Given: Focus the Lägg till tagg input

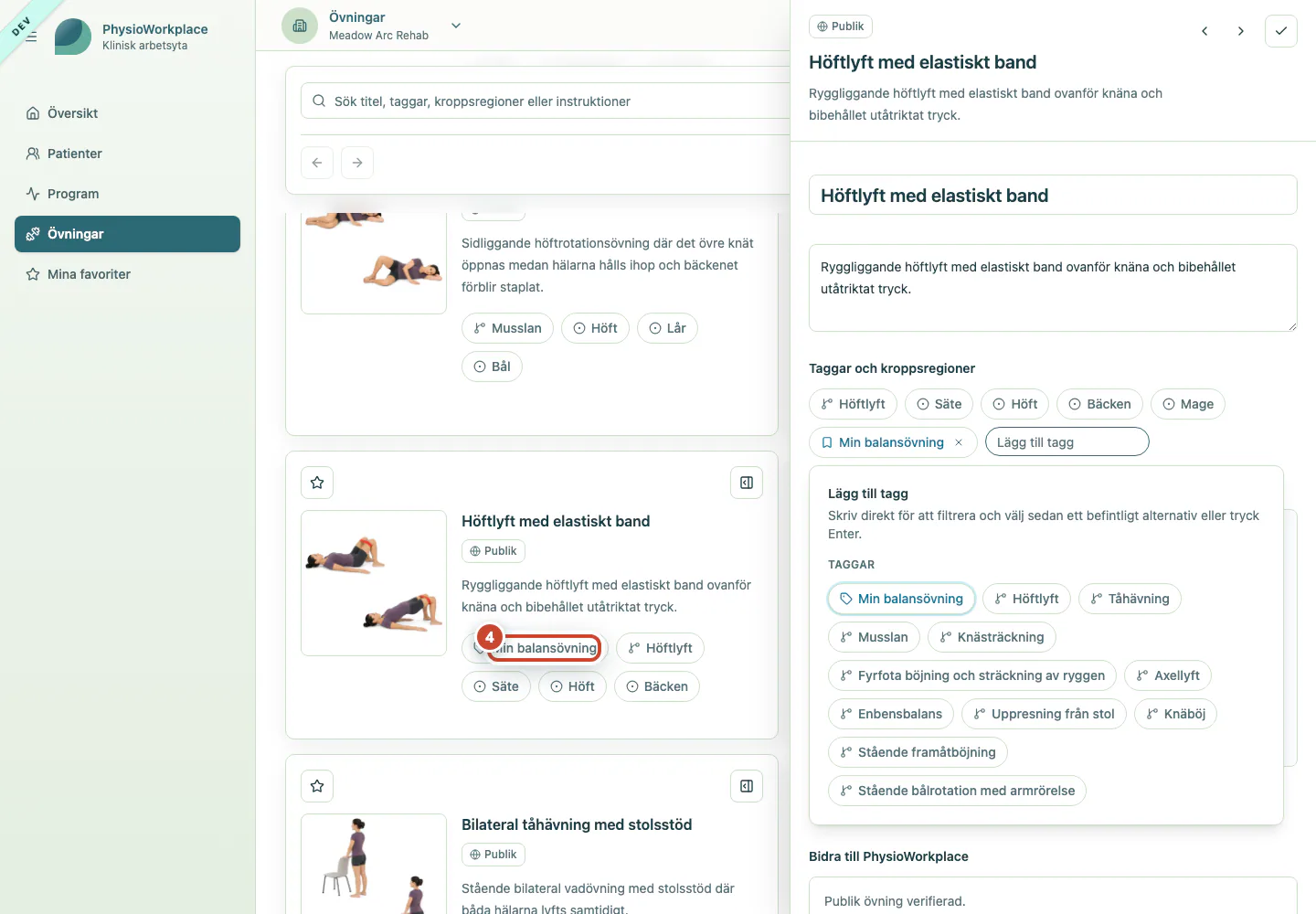Looking at the screenshot, I should tap(1067, 442).
